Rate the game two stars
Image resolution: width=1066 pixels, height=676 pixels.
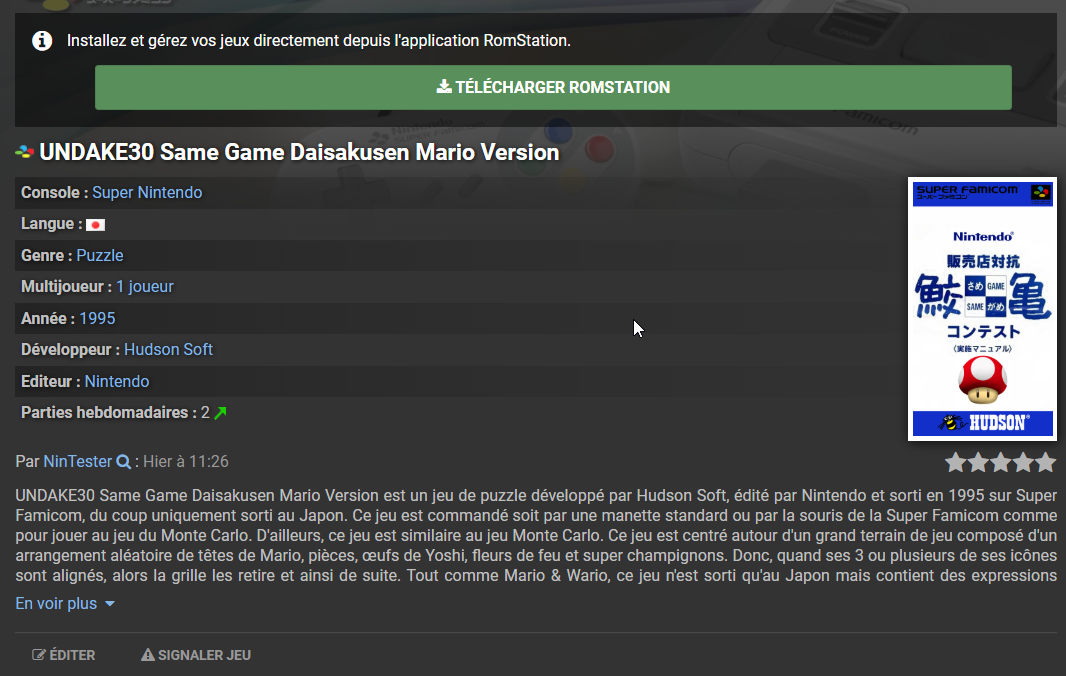pyautogui.click(x=978, y=462)
